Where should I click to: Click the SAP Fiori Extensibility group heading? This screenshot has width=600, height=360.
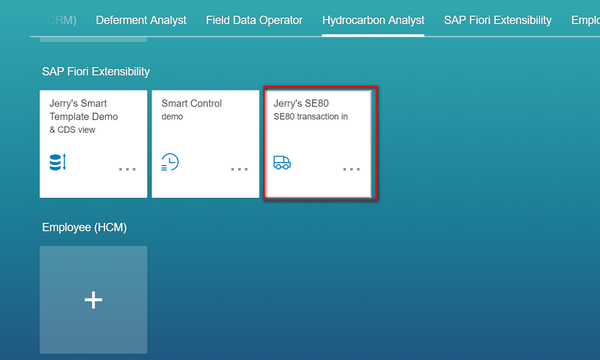pyautogui.click(x=96, y=72)
